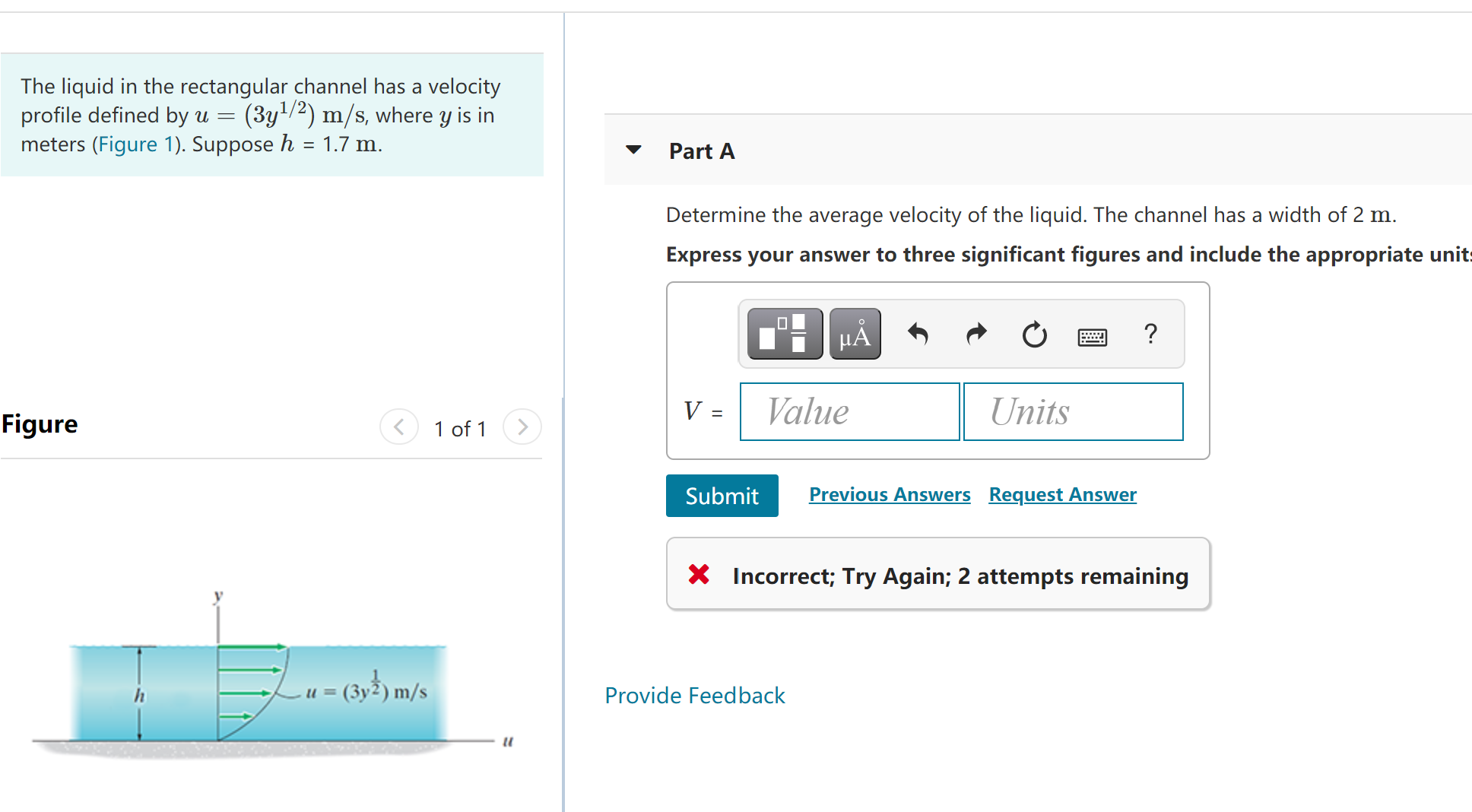Click the undo arrow icon

pyautogui.click(x=918, y=334)
